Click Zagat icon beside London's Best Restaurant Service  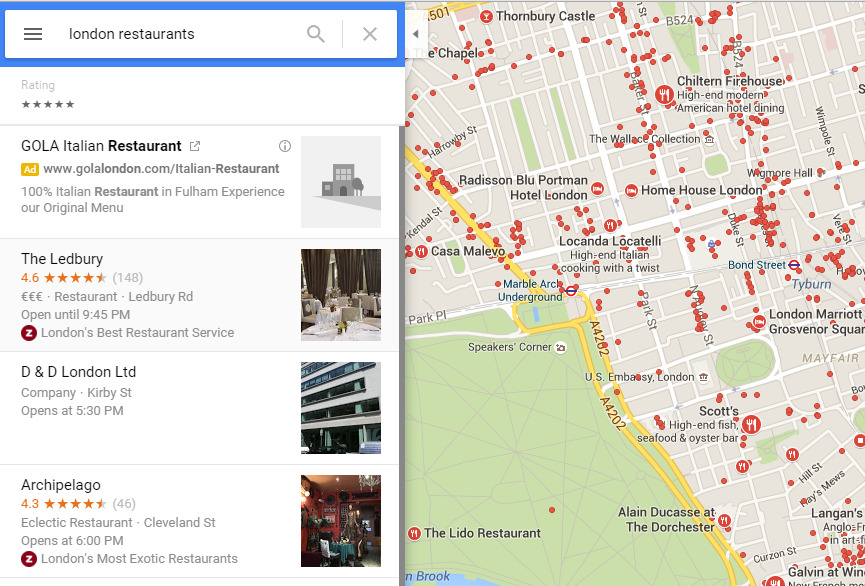pos(29,333)
